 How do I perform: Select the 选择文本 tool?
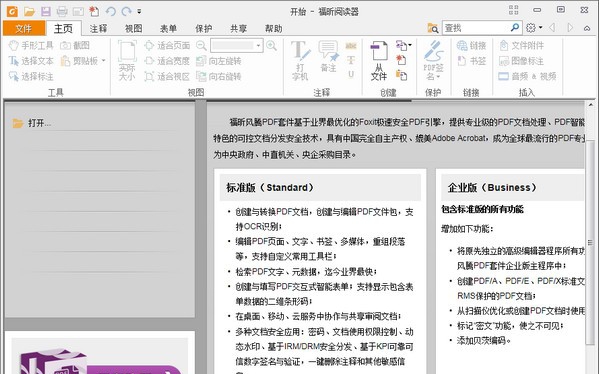pyautogui.click(x=31, y=61)
